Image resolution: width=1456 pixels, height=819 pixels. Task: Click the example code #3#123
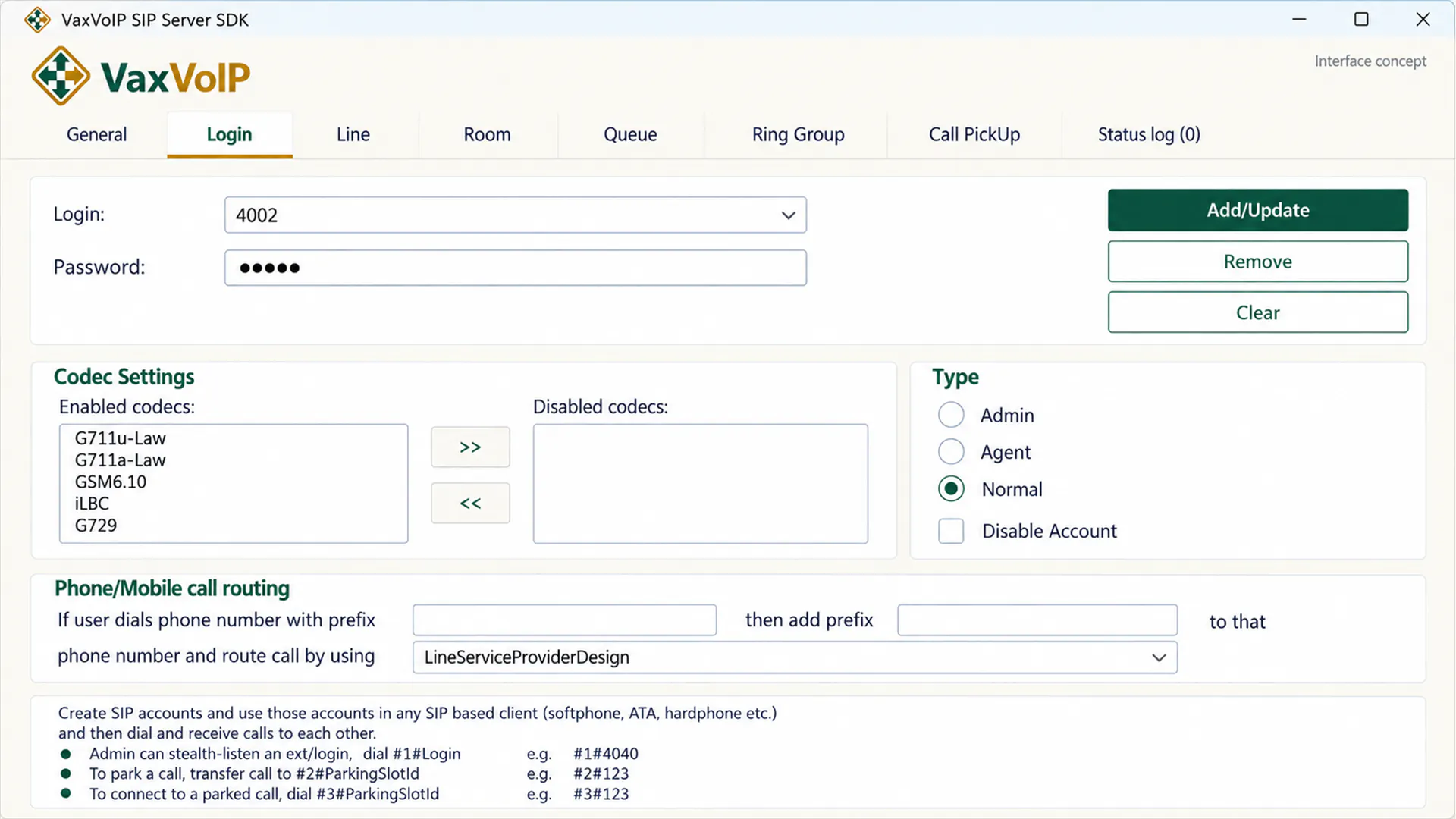(601, 794)
